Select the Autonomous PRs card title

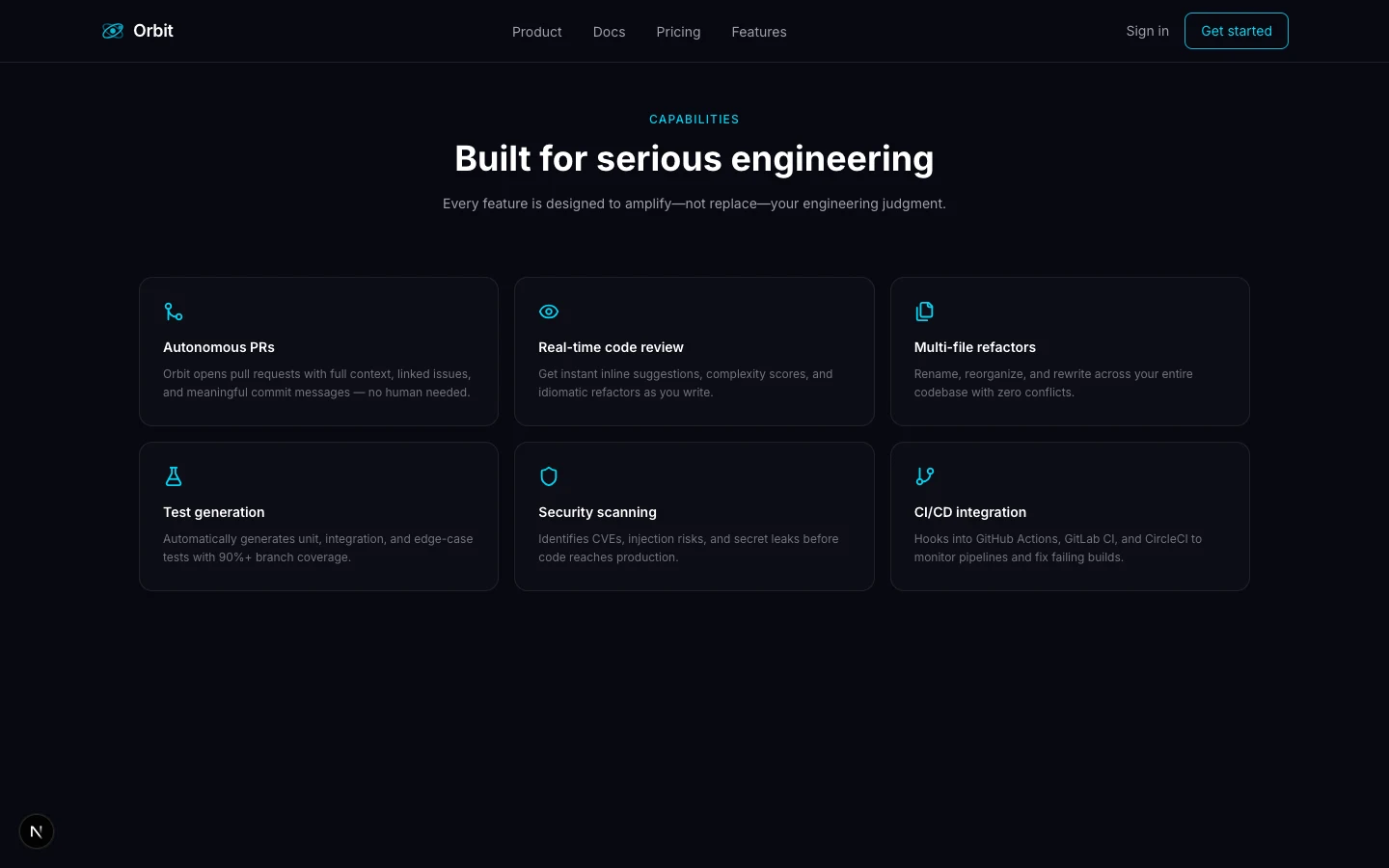click(x=219, y=347)
